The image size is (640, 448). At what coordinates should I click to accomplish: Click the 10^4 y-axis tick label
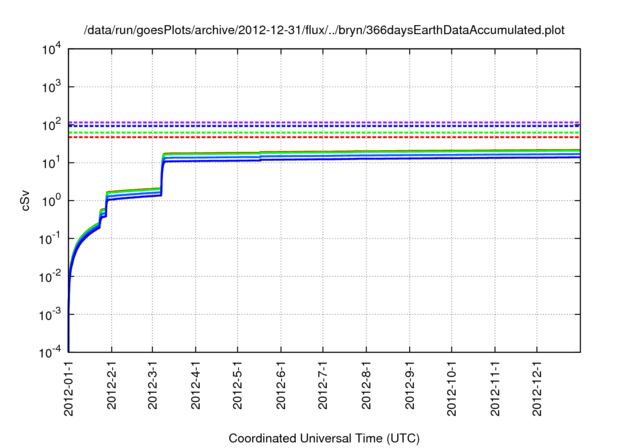(x=52, y=49)
